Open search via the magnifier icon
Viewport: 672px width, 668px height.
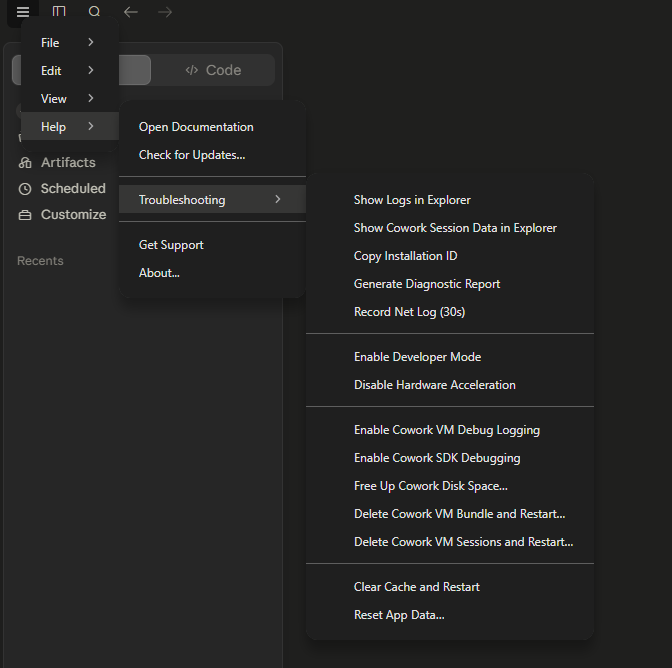point(94,12)
